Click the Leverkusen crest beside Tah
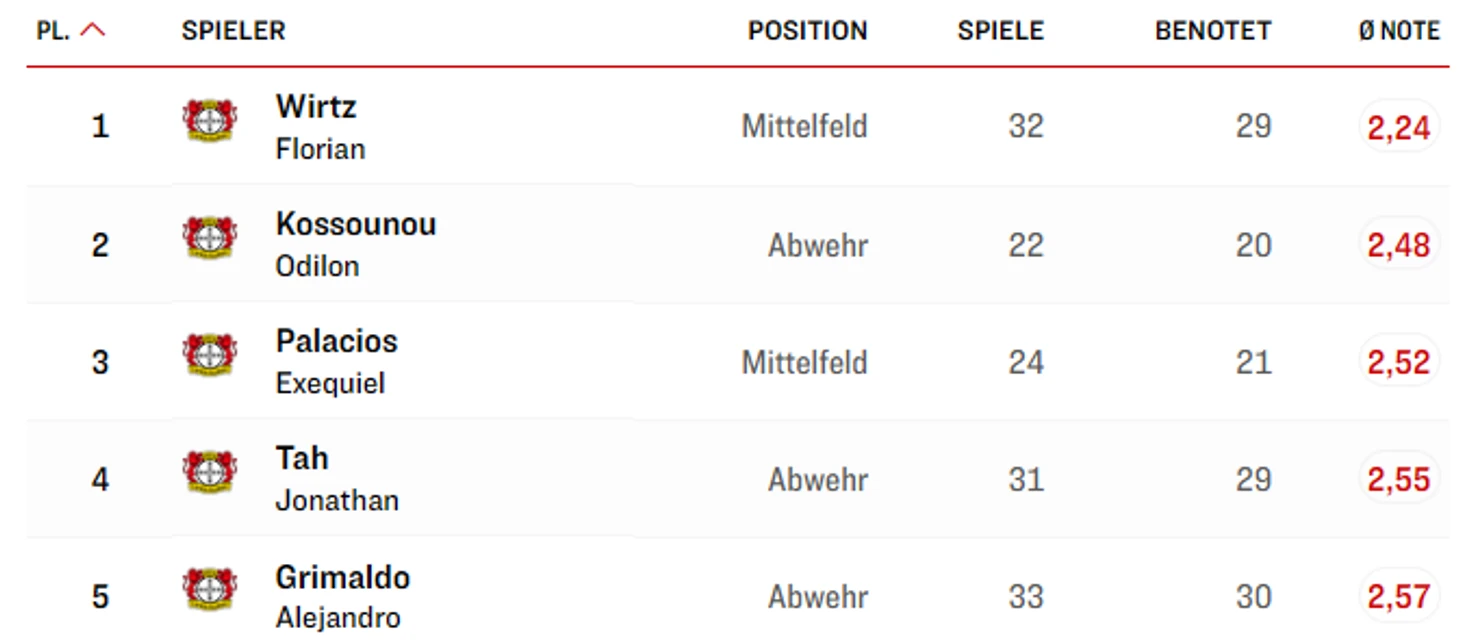This screenshot has height=642, width=1460. point(210,473)
